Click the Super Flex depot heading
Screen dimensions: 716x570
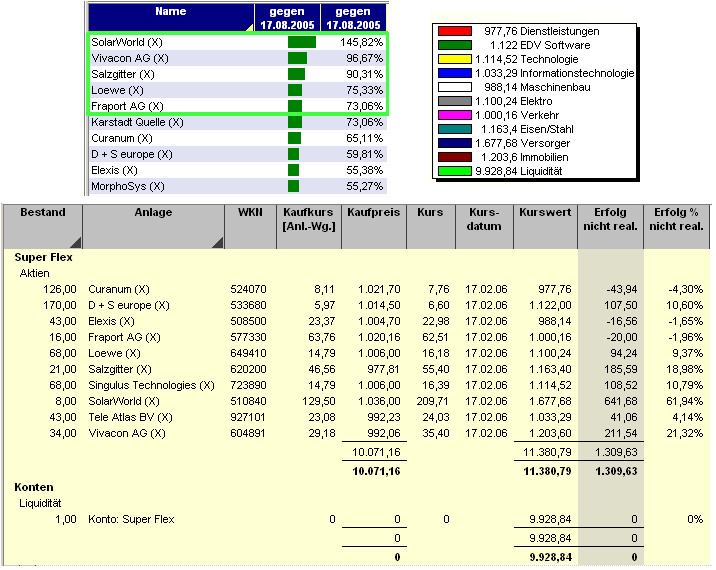[x=43, y=257]
